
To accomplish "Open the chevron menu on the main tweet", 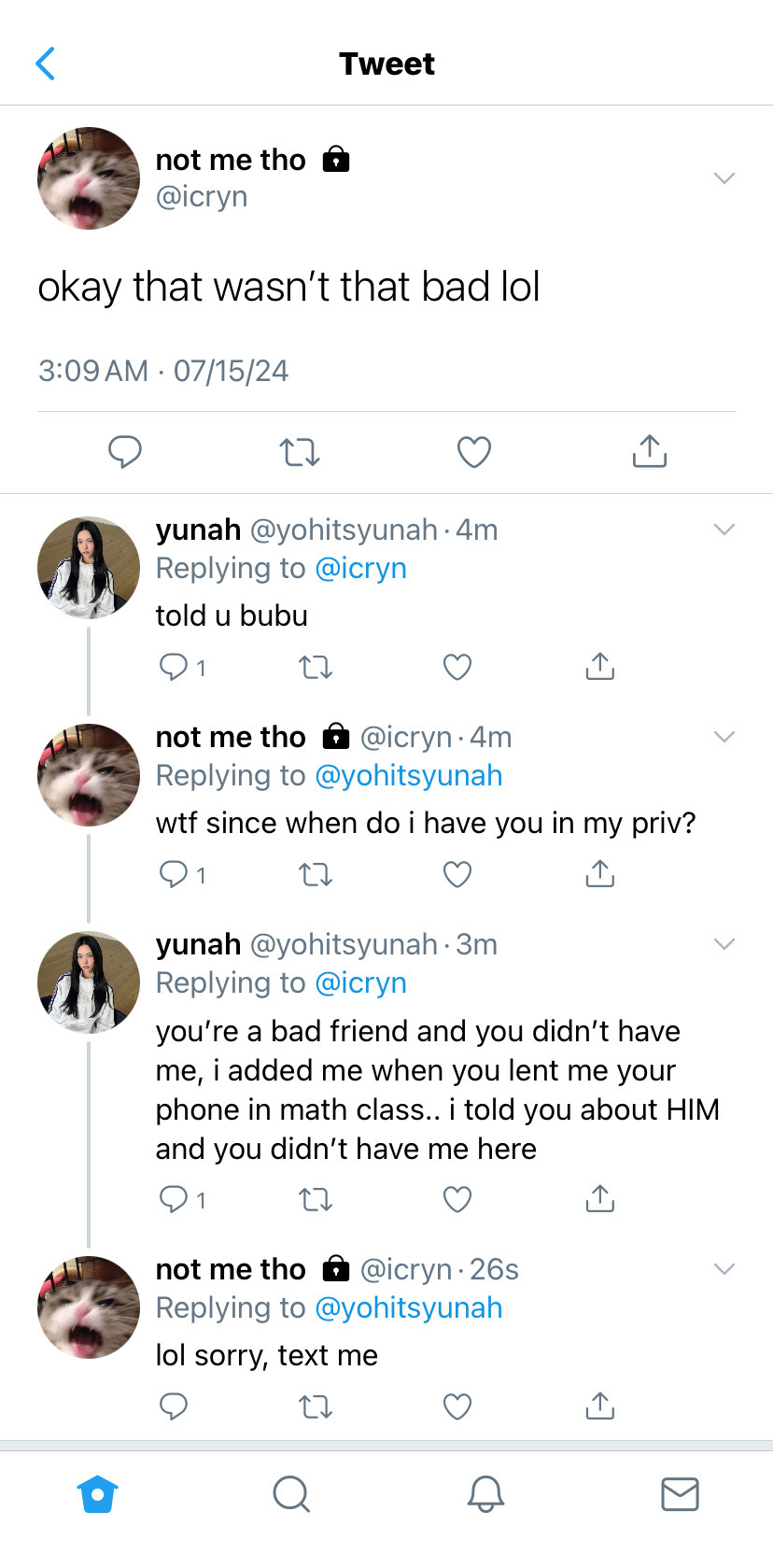I will pyautogui.click(x=724, y=177).
